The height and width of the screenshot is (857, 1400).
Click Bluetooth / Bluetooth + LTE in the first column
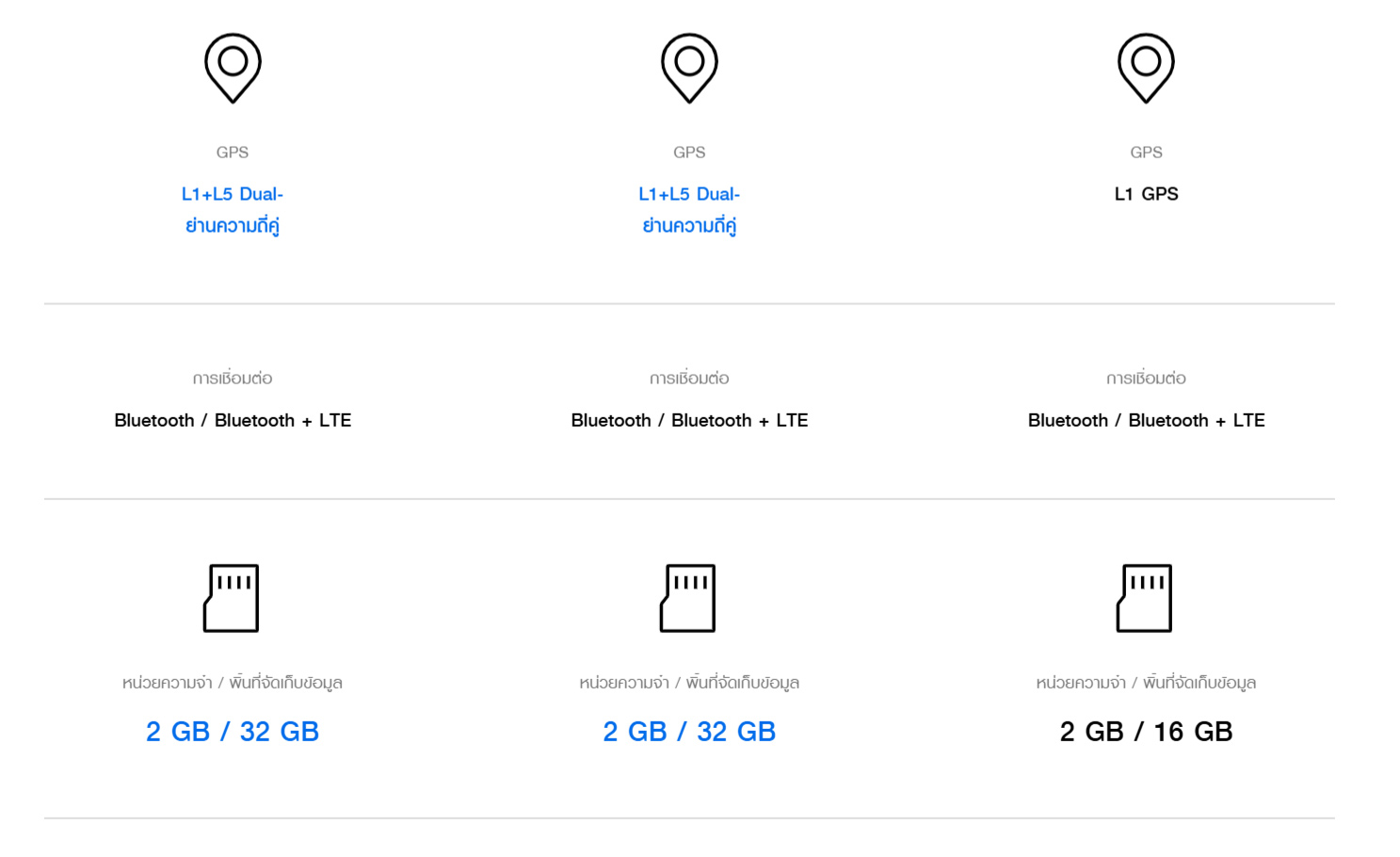point(233,420)
